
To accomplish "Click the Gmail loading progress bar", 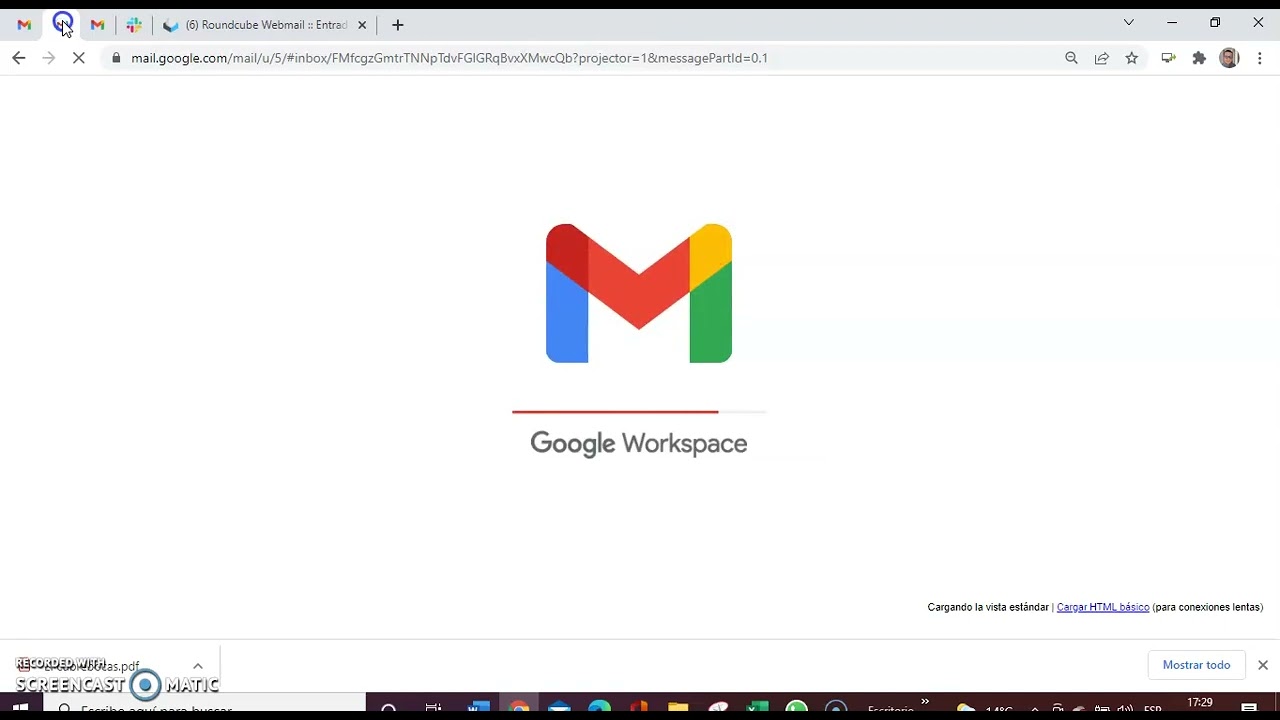I will pyautogui.click(x=639, y=411).
